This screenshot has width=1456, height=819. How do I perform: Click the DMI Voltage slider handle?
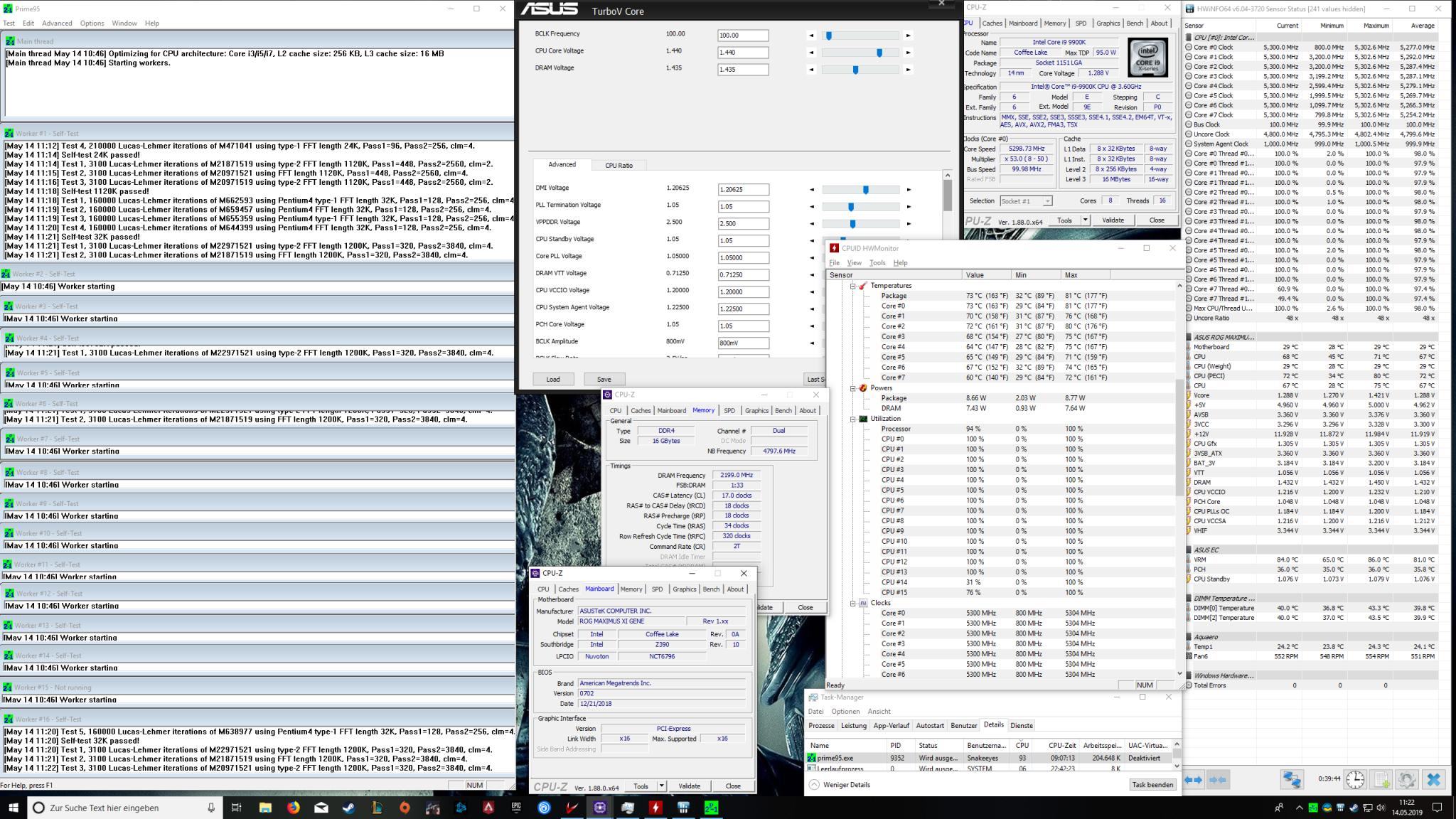pos(865,189)
